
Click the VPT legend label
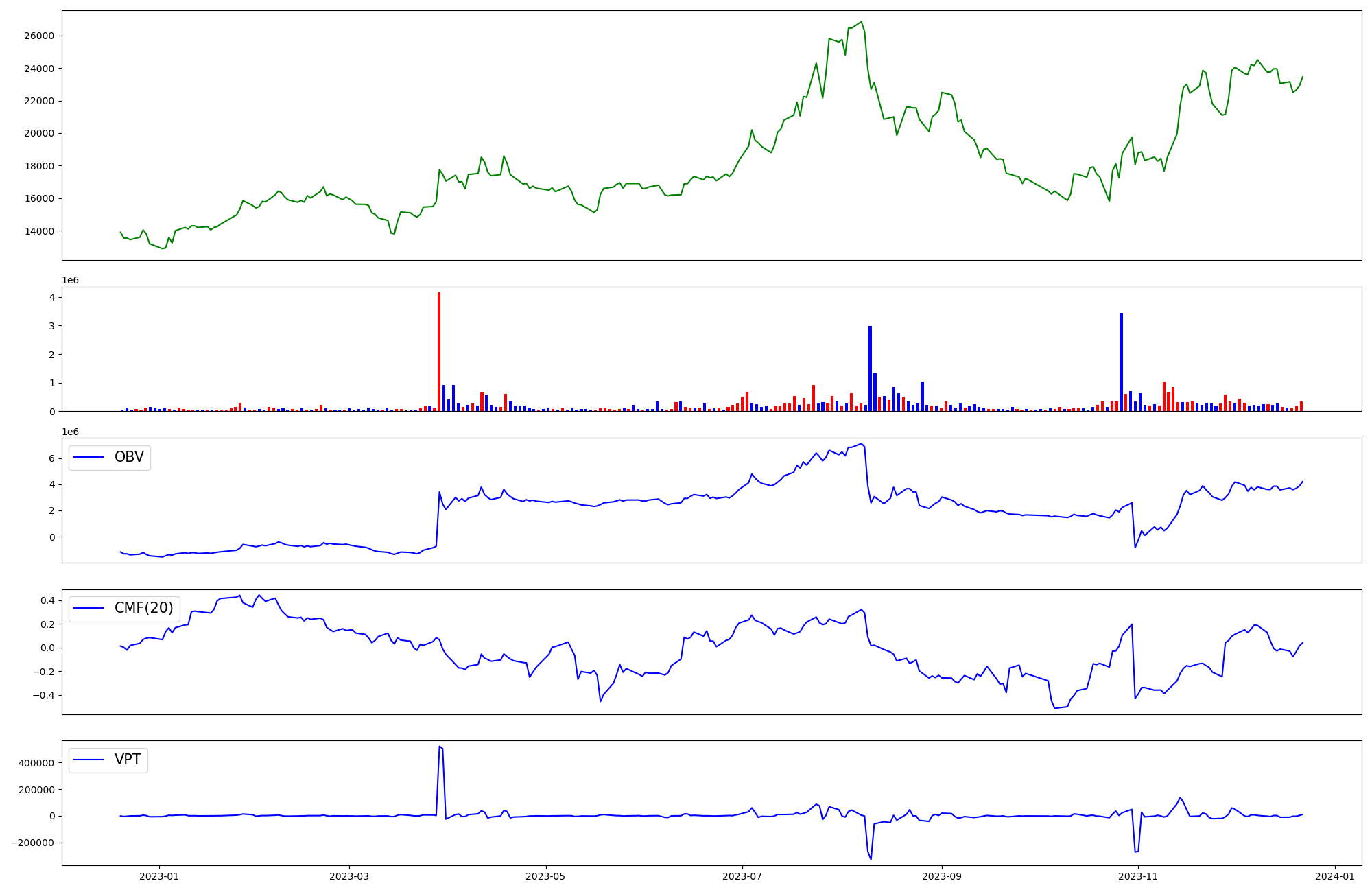tap(128, 760)
